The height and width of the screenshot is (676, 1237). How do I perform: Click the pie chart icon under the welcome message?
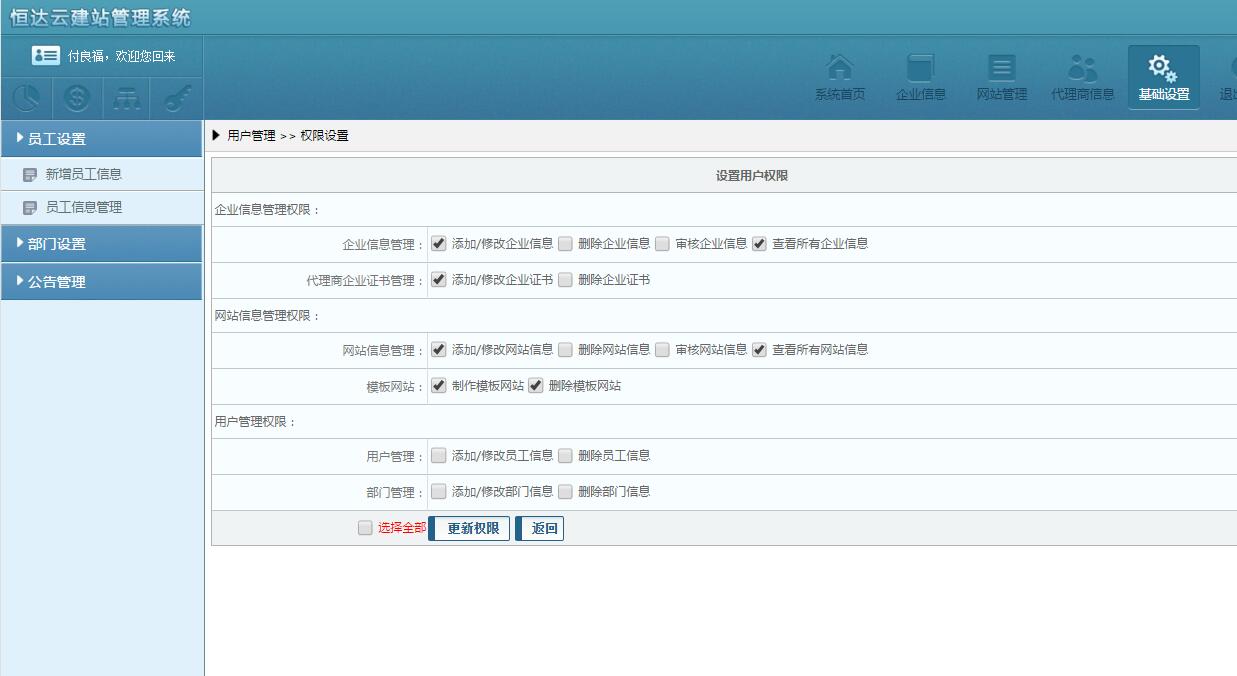point(27,98)
